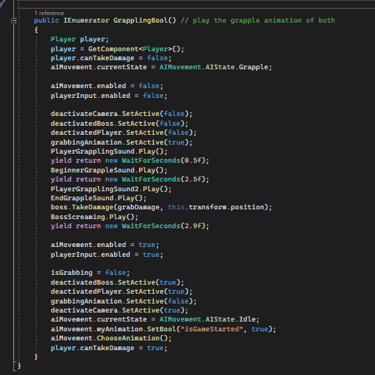Click line "deactivateCamera.SetActive(false);"
Image resolution: width=375 pixels, height=375 pixels.
(x=122, y=114)
